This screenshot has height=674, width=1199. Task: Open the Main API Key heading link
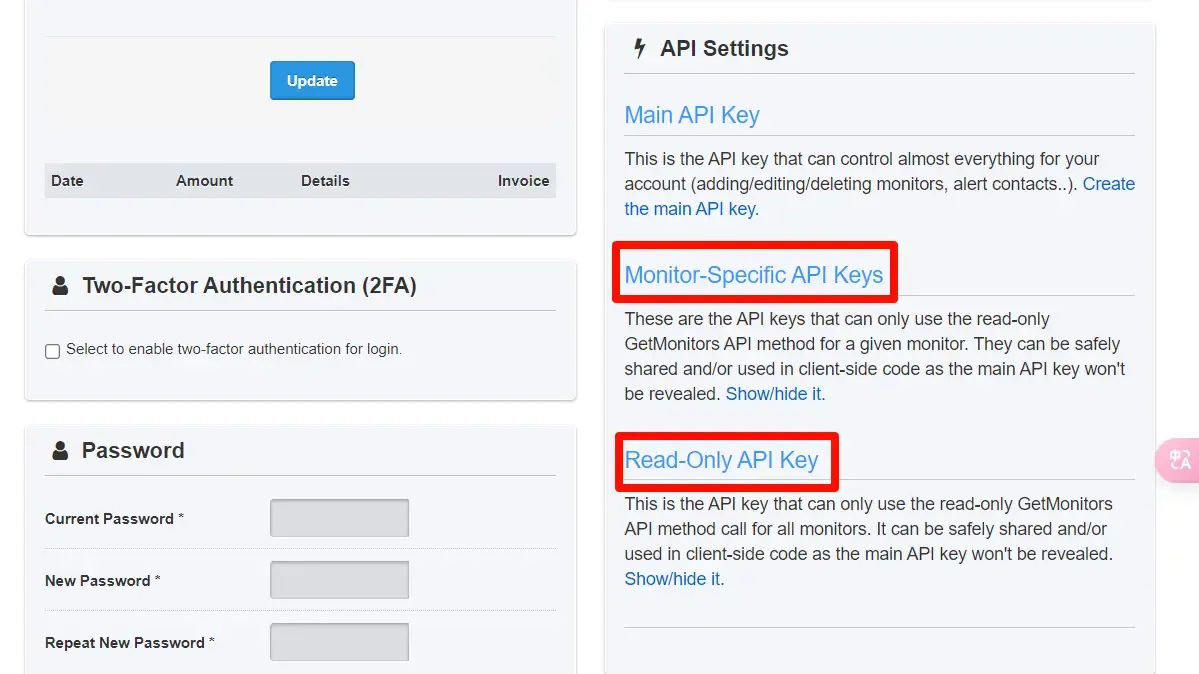tap(692, 115)
